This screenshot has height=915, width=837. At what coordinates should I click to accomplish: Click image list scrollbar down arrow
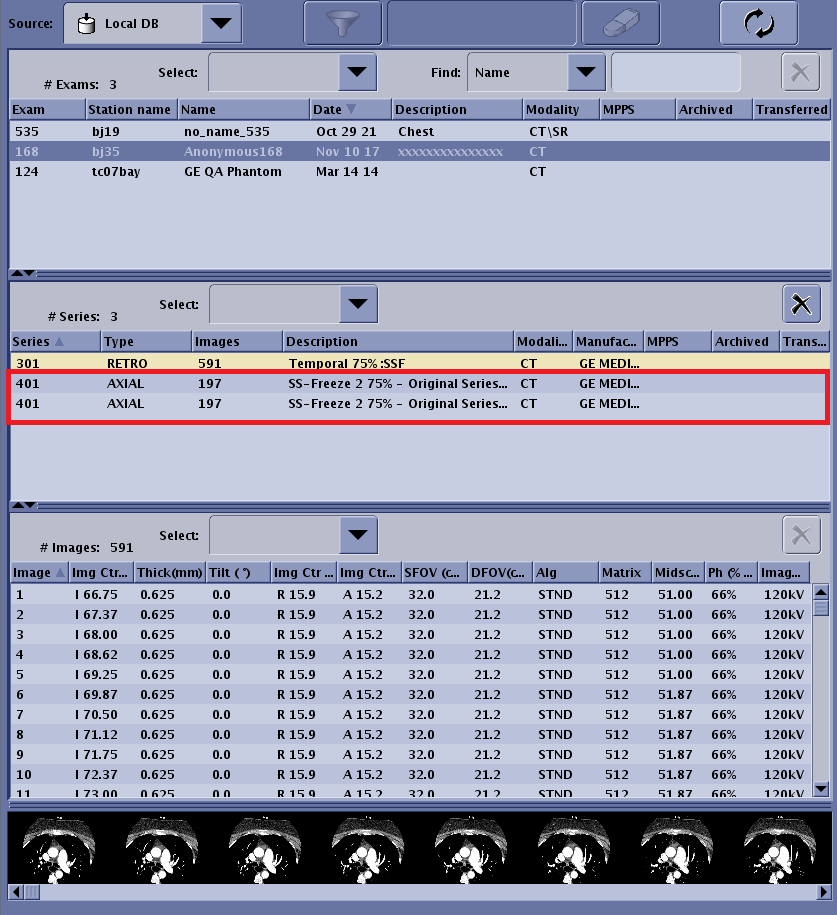click(821, 788)
